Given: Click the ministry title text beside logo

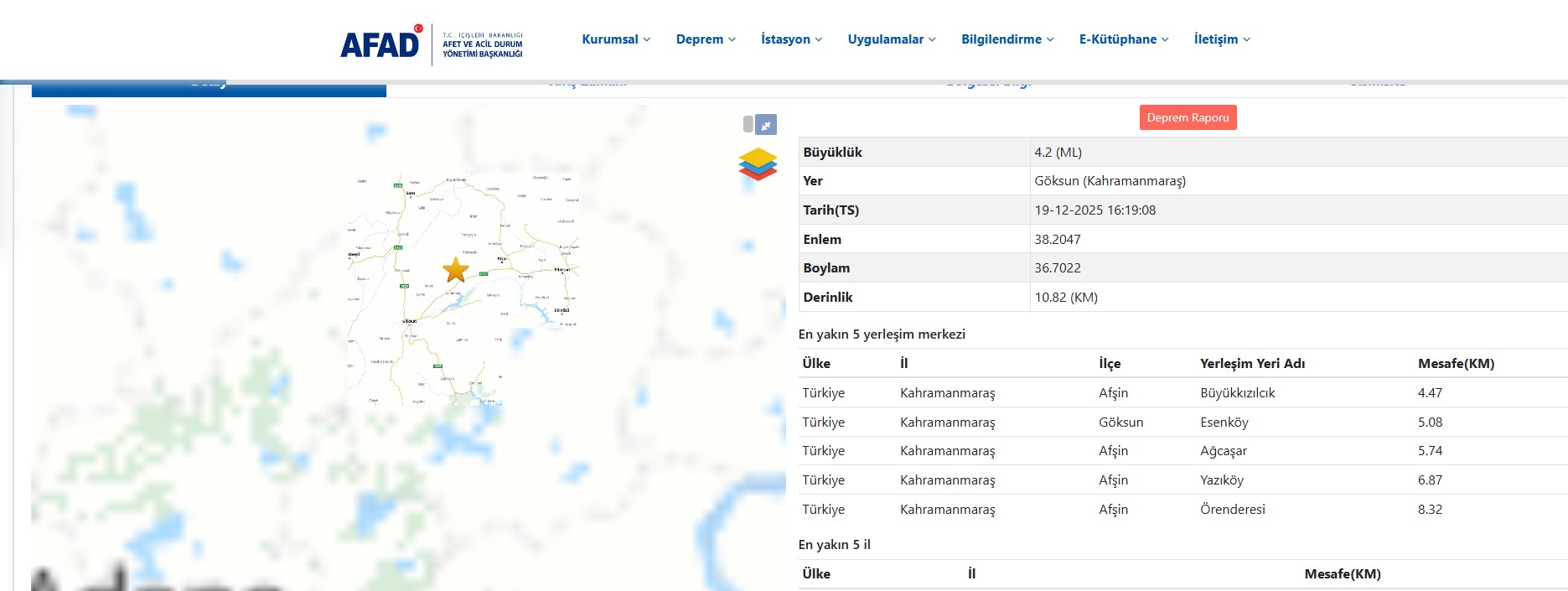Looking at the screenshot, I should click(482, 45).
